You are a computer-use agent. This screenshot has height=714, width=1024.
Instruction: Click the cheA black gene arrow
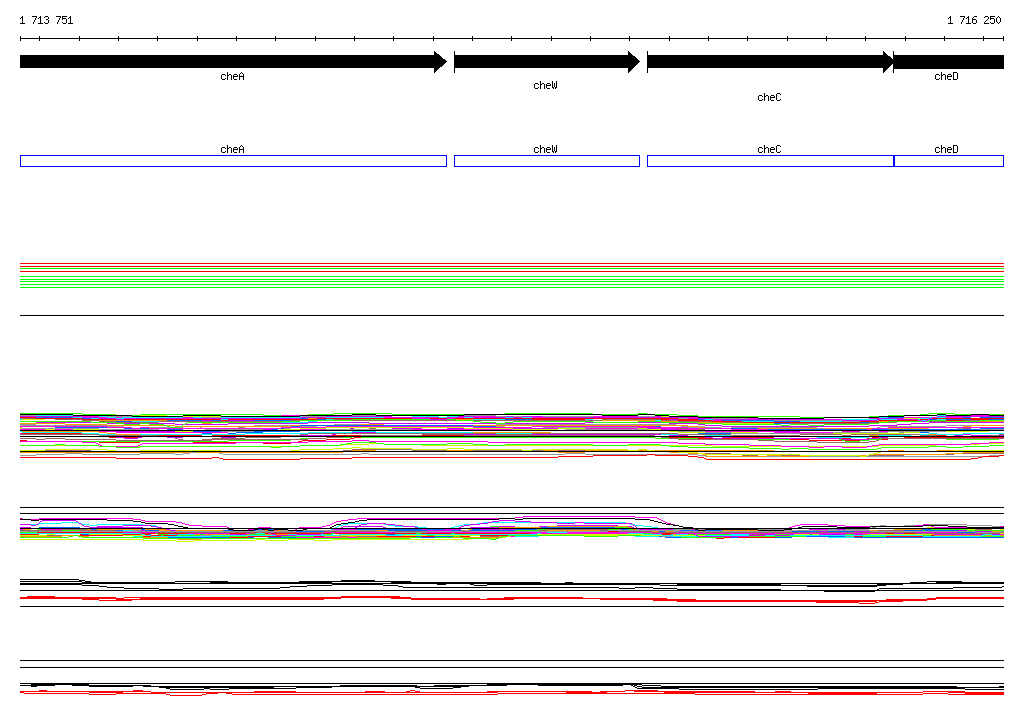pyautogui.click(x=233, y=62)
